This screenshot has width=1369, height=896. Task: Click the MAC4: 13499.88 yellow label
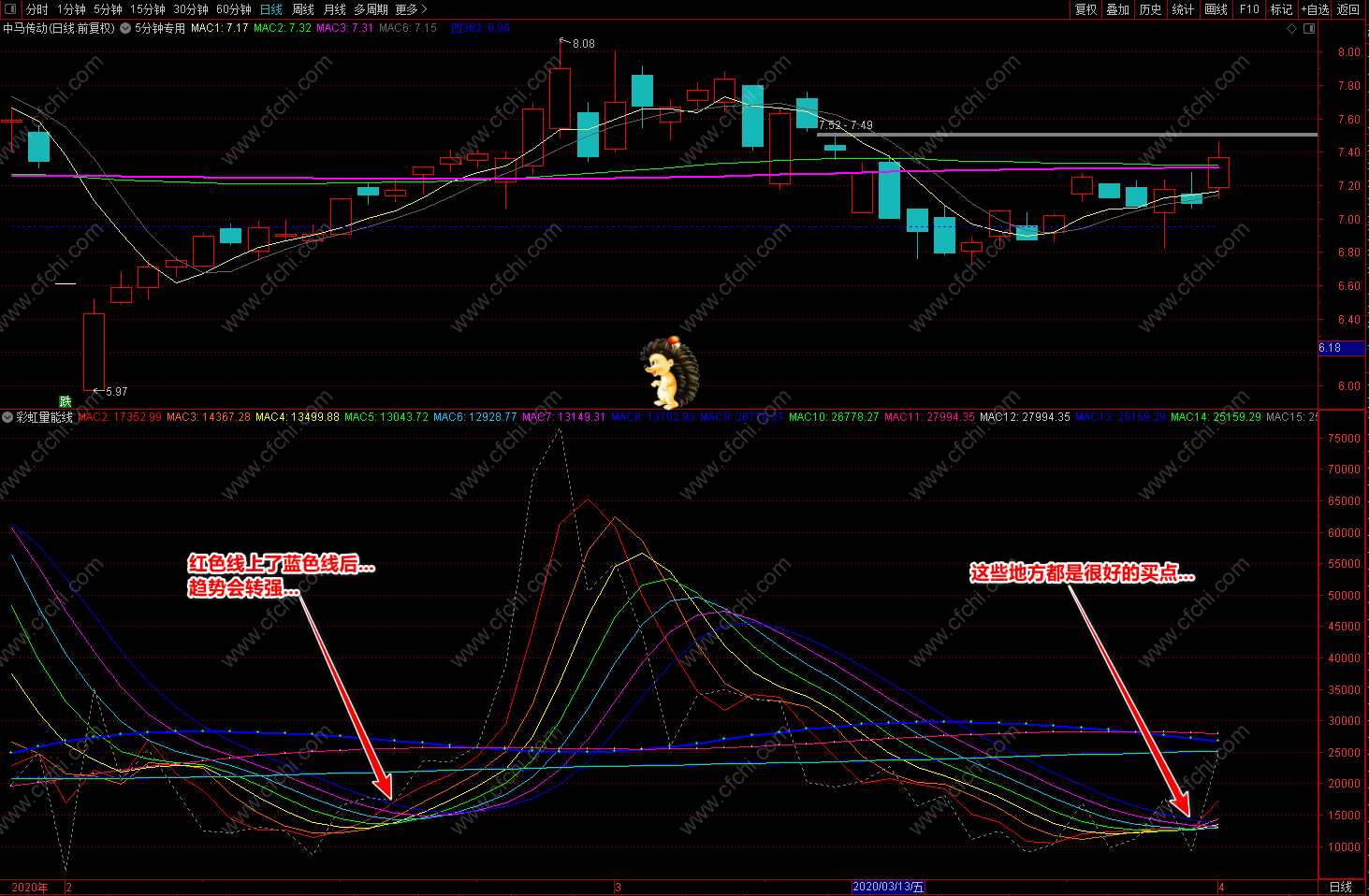(298, 417)
